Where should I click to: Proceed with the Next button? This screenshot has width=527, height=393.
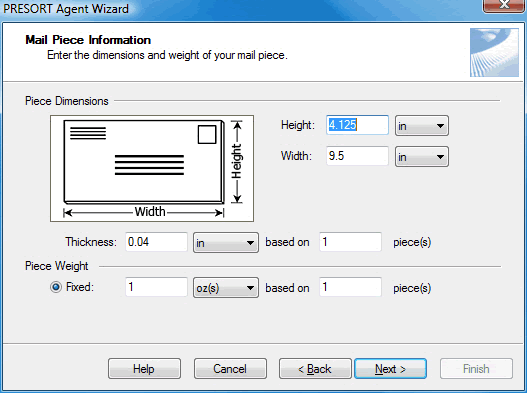391,369
